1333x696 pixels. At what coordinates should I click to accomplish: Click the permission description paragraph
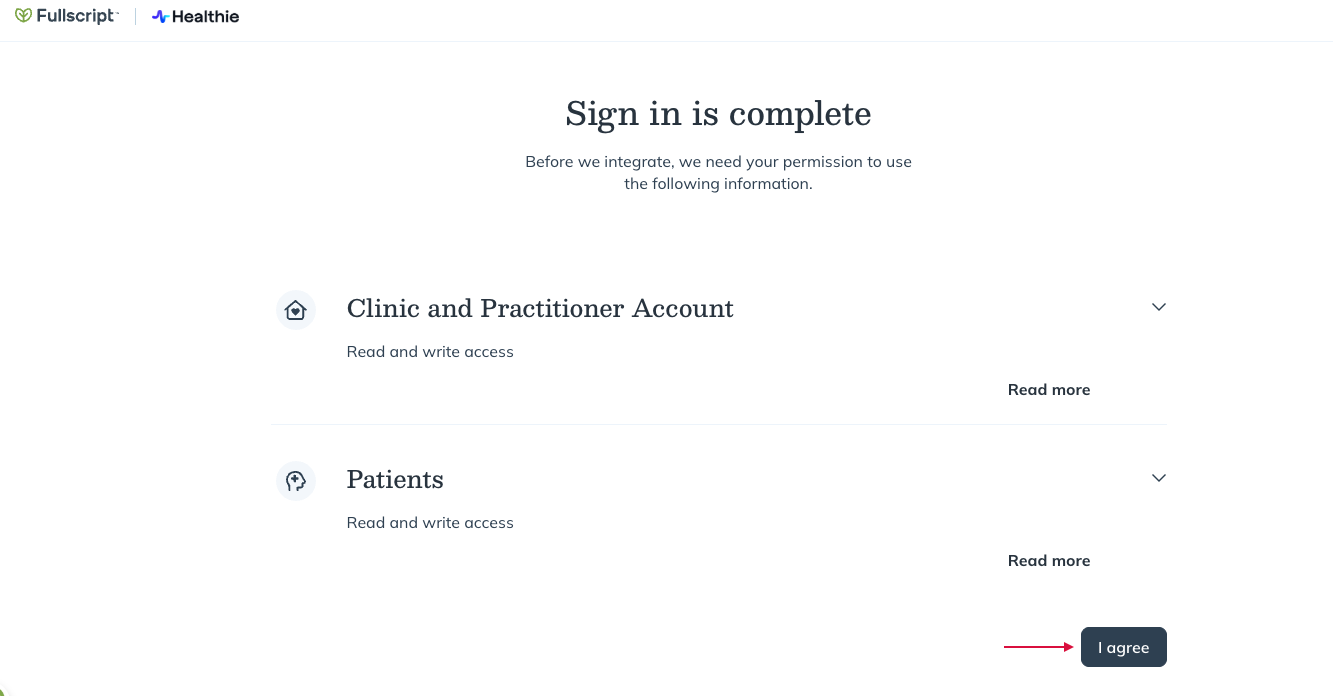pos(718,172)
